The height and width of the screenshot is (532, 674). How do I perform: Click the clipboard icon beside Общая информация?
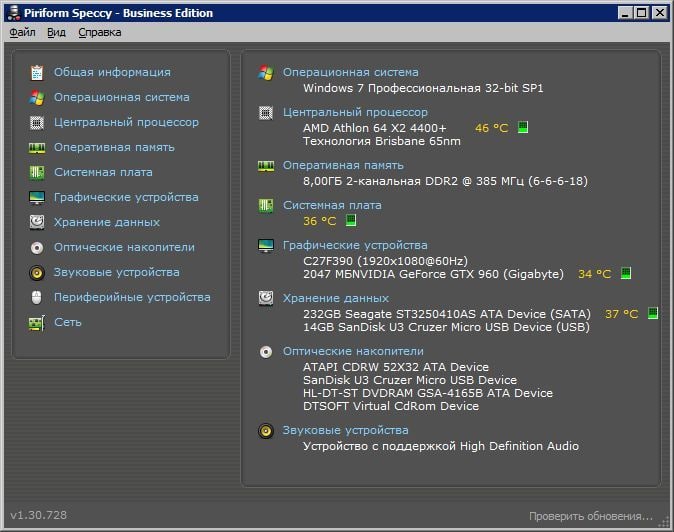click(x=37, y=73)
